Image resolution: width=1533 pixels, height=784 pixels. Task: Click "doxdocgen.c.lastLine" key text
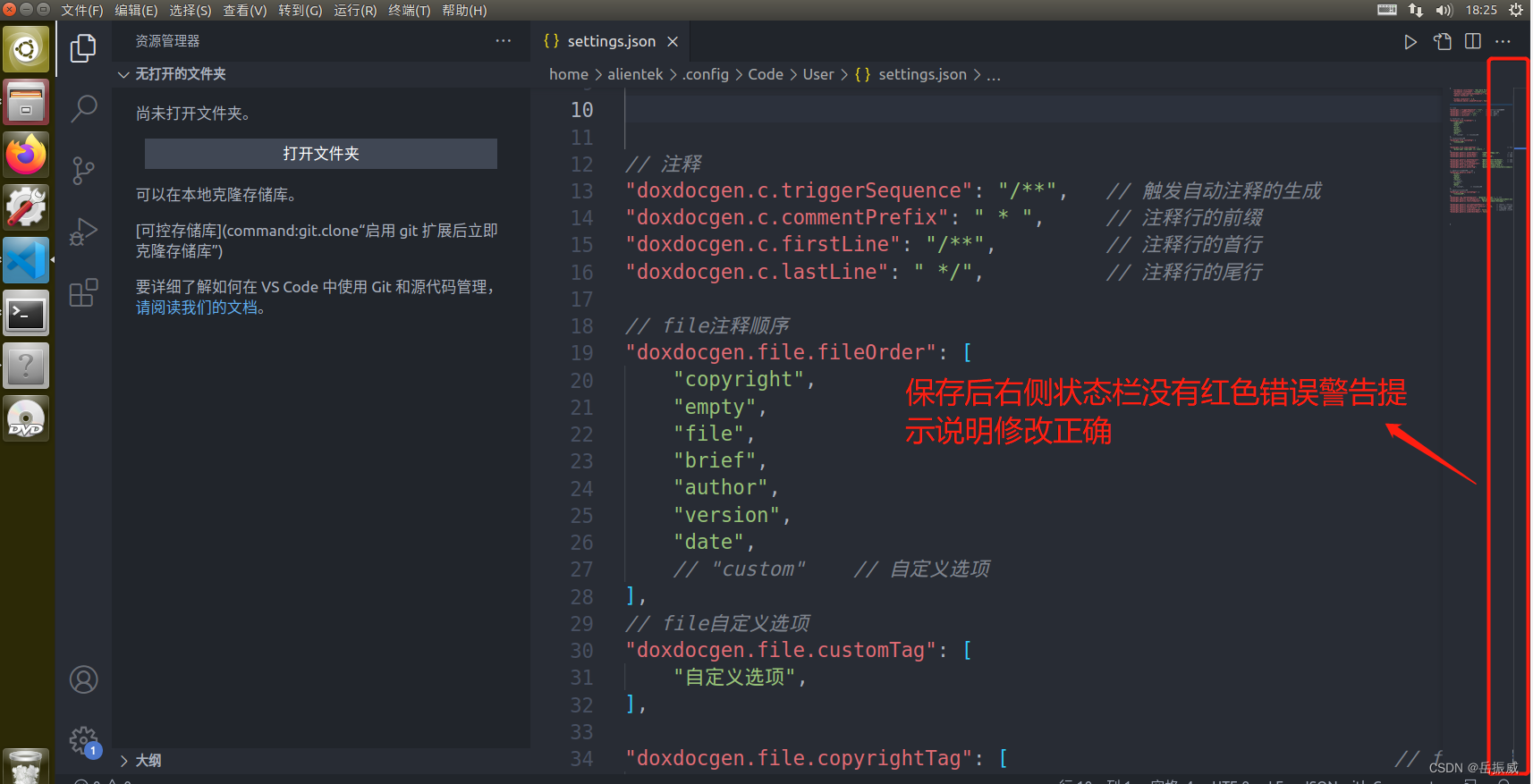tap(756, 272)
